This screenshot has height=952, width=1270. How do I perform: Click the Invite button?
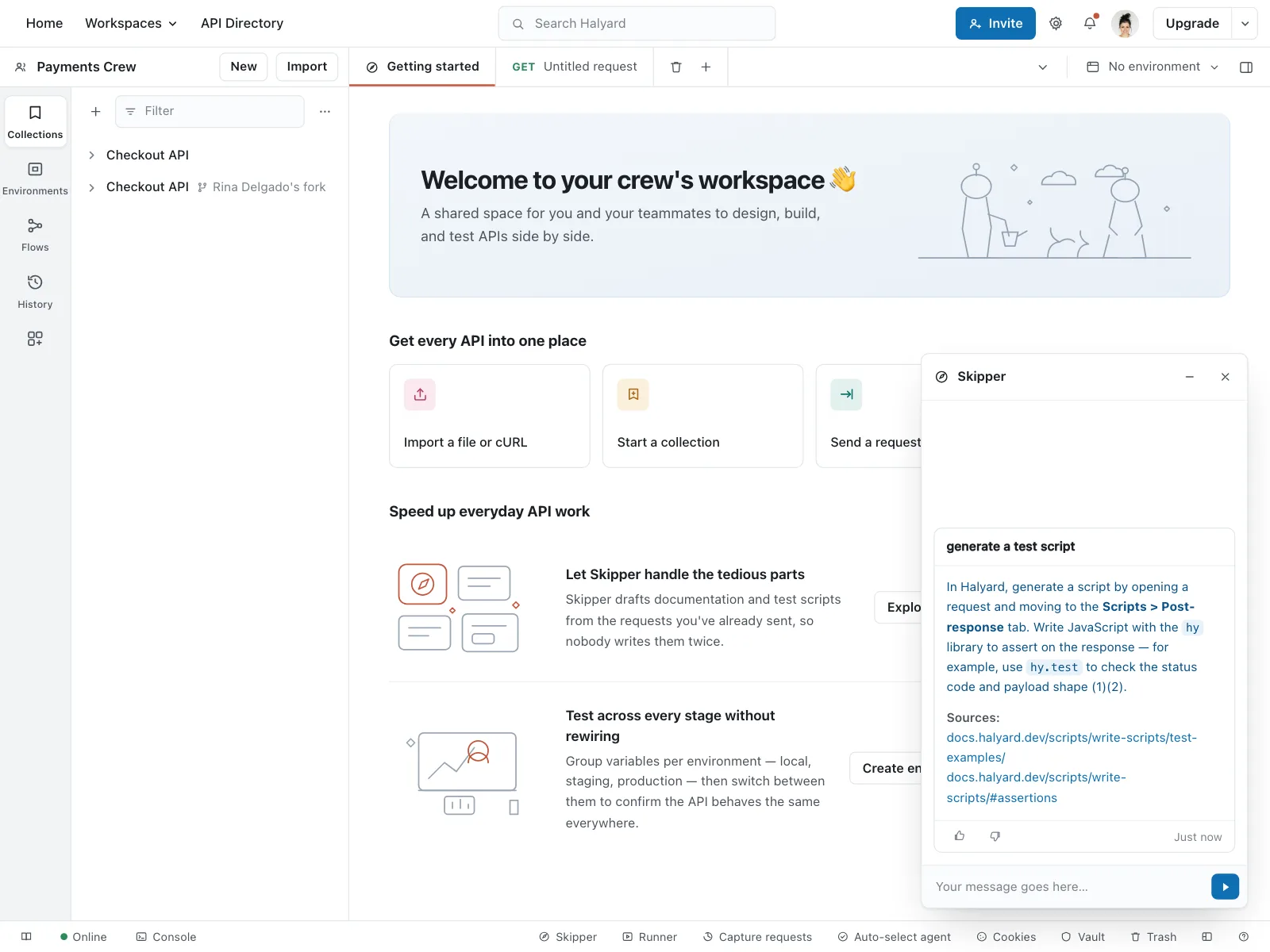pyautogui.click(x=995, y=24)
